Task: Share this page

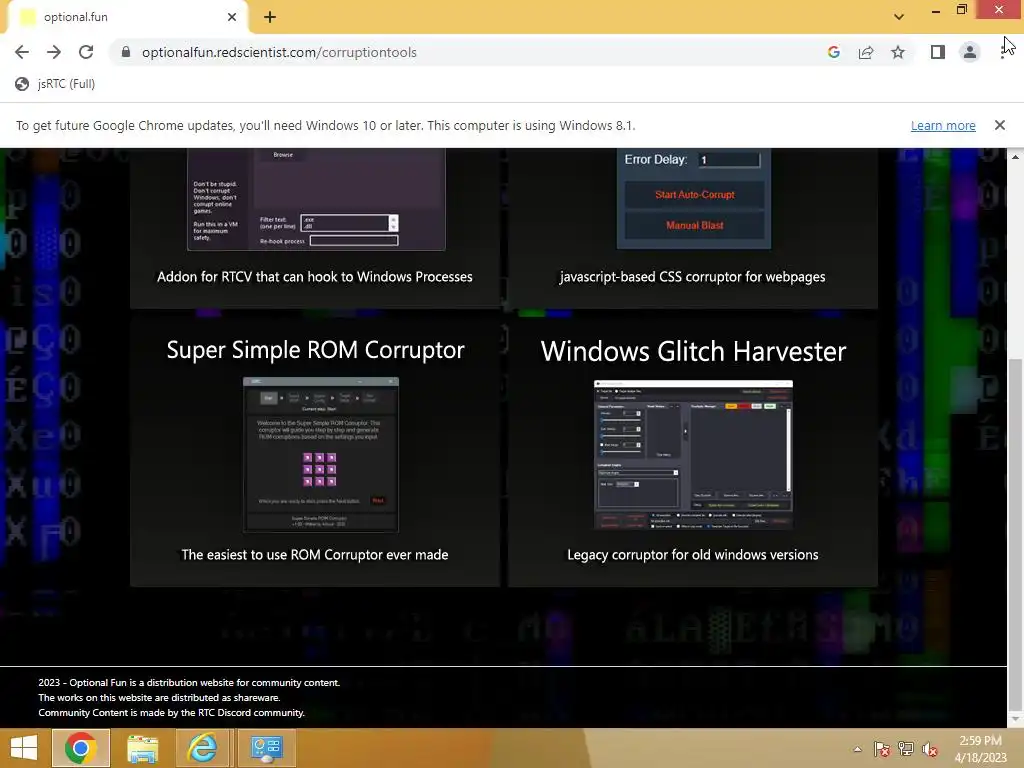Action: 866,52
